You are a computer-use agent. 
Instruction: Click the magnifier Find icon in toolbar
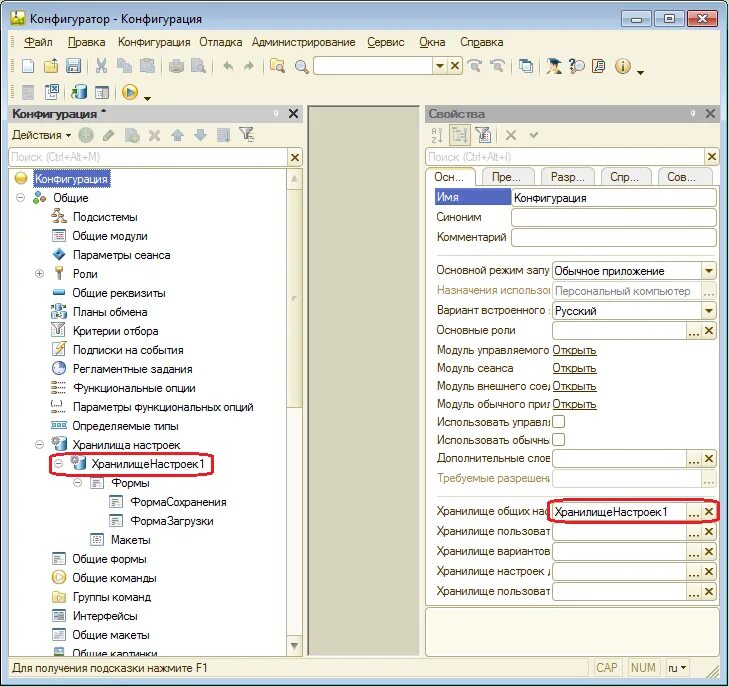pos(301,66)
